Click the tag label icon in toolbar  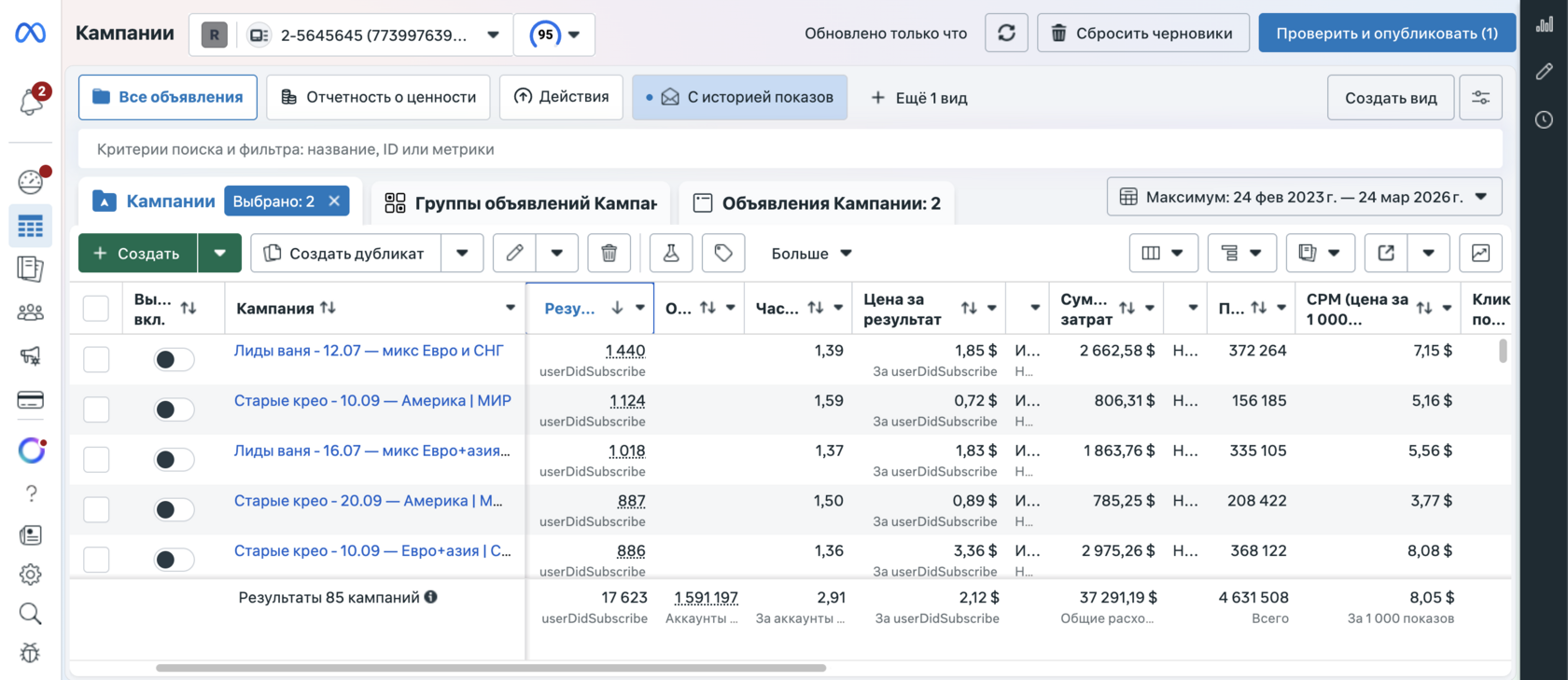[x=723, y=253]
